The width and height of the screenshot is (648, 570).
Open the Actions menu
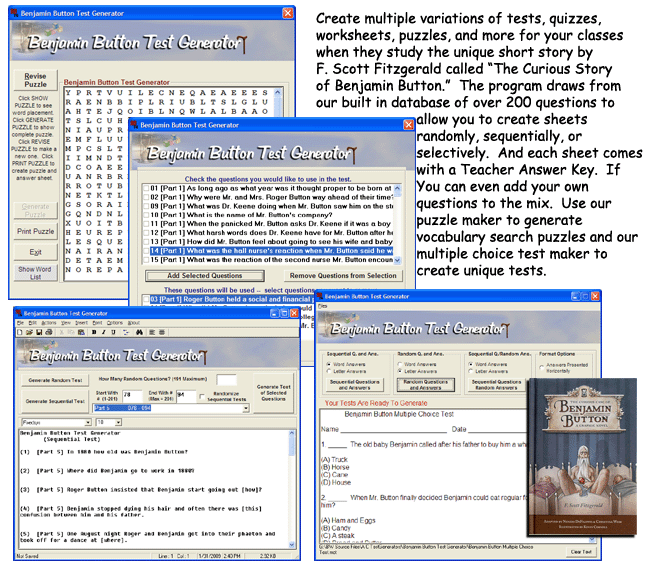tap(49, 323)
